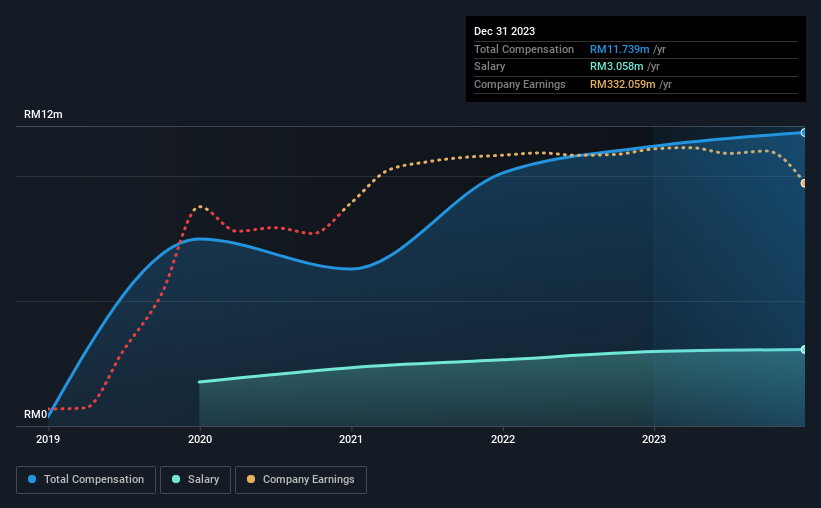Click the 2021 x-axis label
This screenshot has width=821, height=508.
coord(351,439)
